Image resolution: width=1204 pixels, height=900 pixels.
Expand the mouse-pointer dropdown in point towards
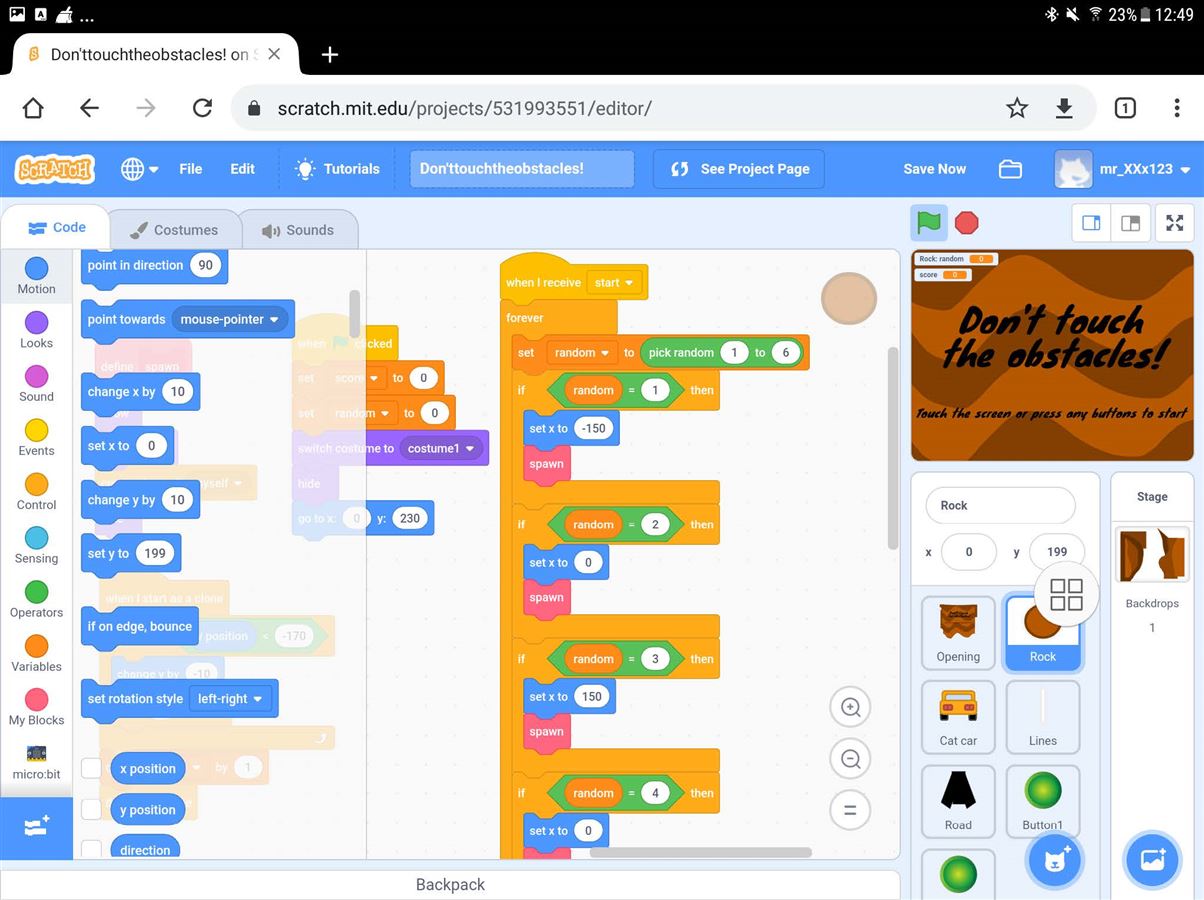[231, 320]
